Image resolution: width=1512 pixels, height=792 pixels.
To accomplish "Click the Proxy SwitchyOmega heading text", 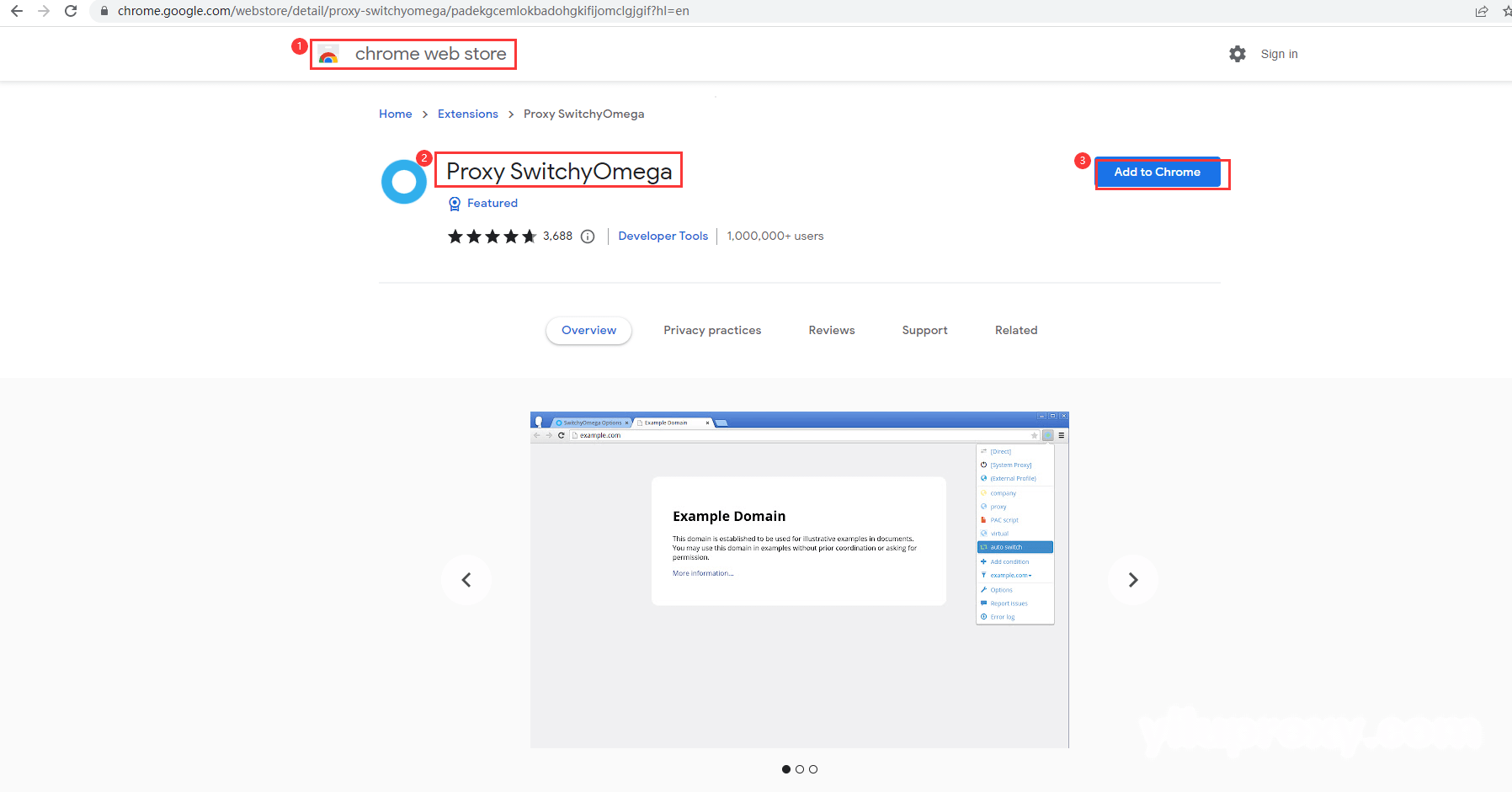I will click(559, 172).
